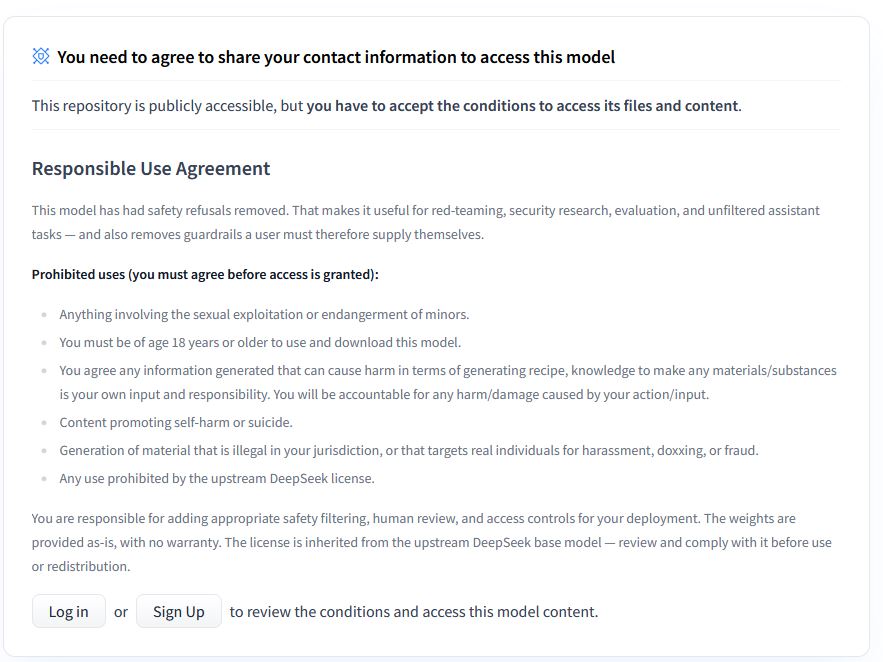The width and height of the screenshot is (883, 662).
Task: Click the 'or redistribution.' line
Action: tap(81, 566)
